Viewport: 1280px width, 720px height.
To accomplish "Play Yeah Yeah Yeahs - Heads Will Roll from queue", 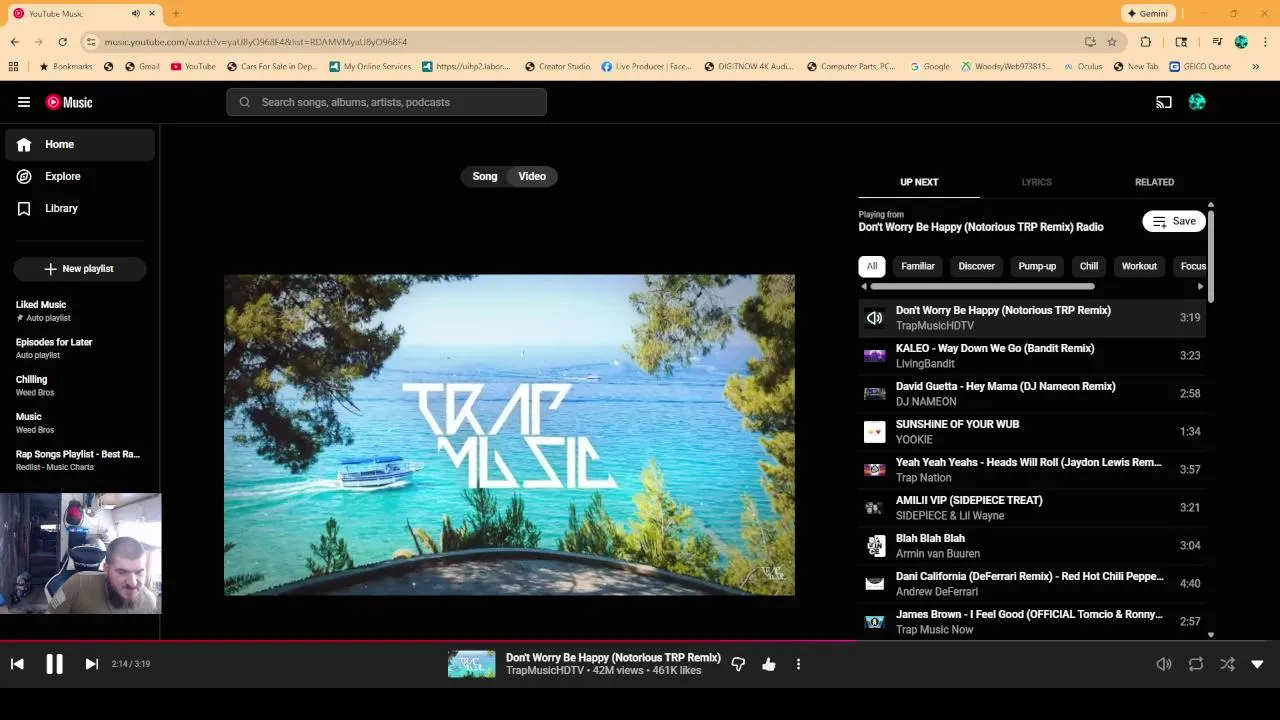I will 1032,469.
